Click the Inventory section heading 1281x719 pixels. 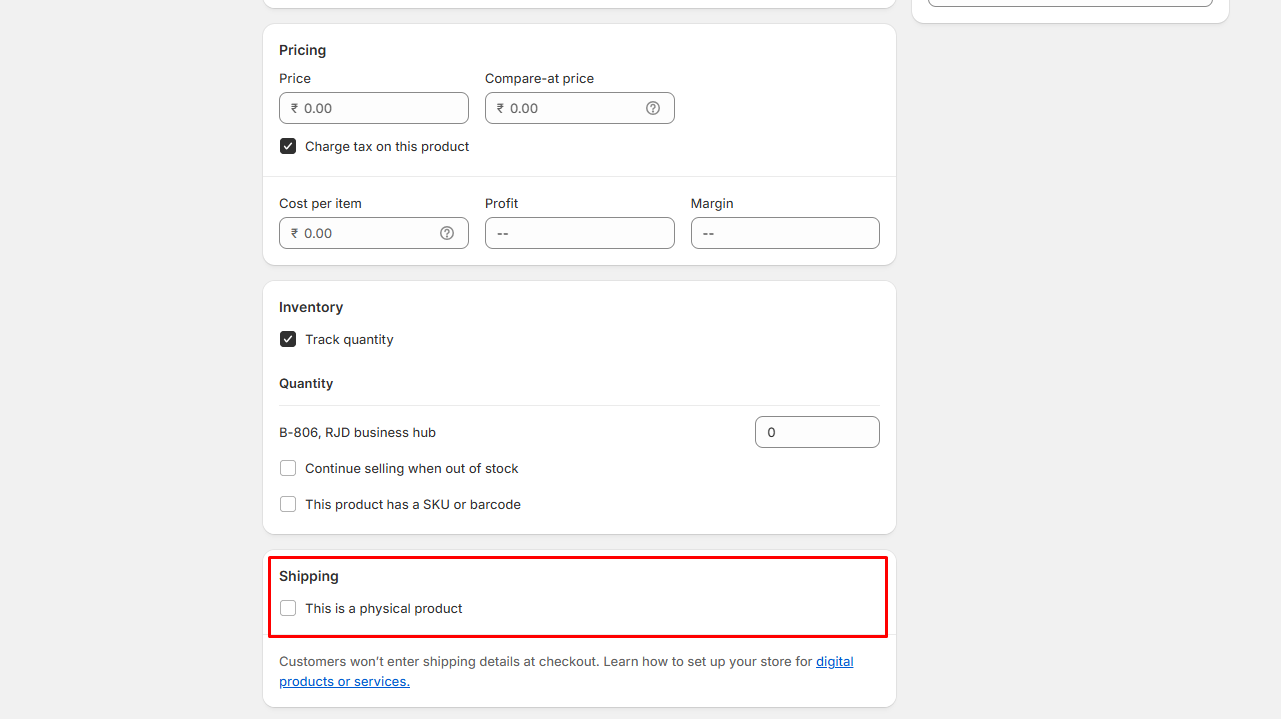click(311, 307)
